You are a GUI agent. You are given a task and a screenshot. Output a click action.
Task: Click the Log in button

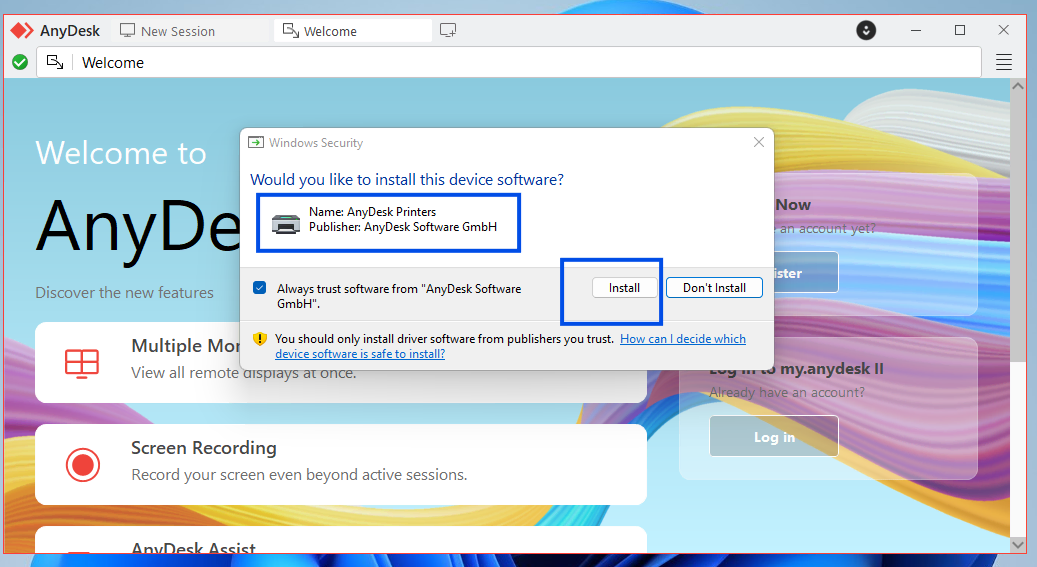[774, 437]
